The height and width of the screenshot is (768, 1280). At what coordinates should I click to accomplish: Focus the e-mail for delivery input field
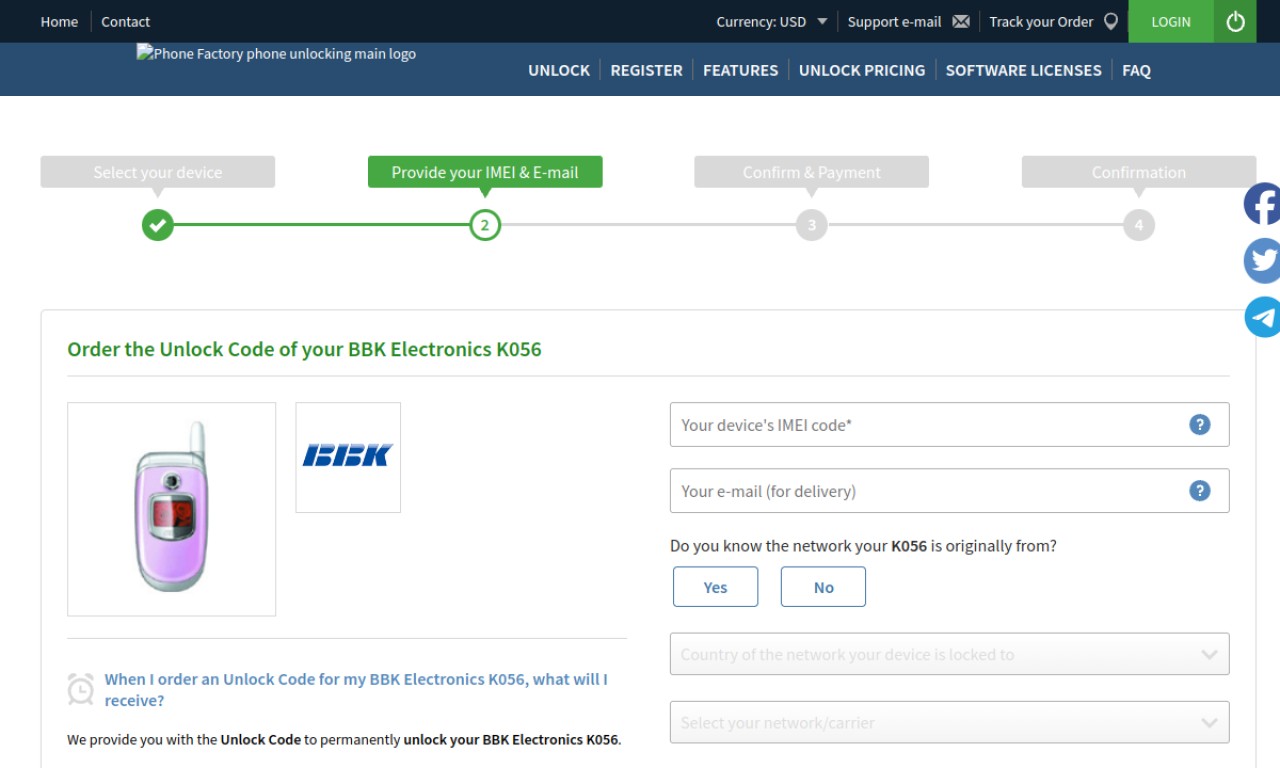tap(950, 491)
